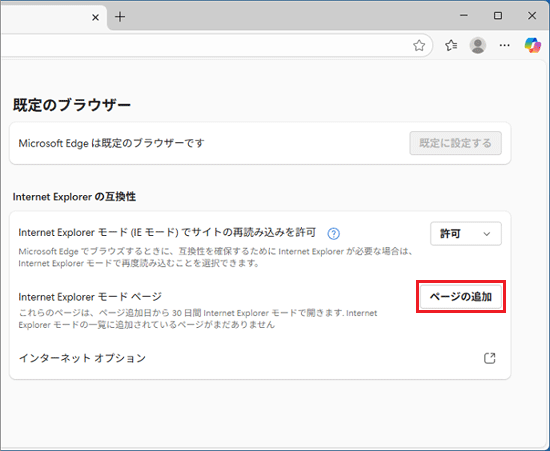Open the Favorites list icon
This screenshot has width=550, height=451.
451,45
